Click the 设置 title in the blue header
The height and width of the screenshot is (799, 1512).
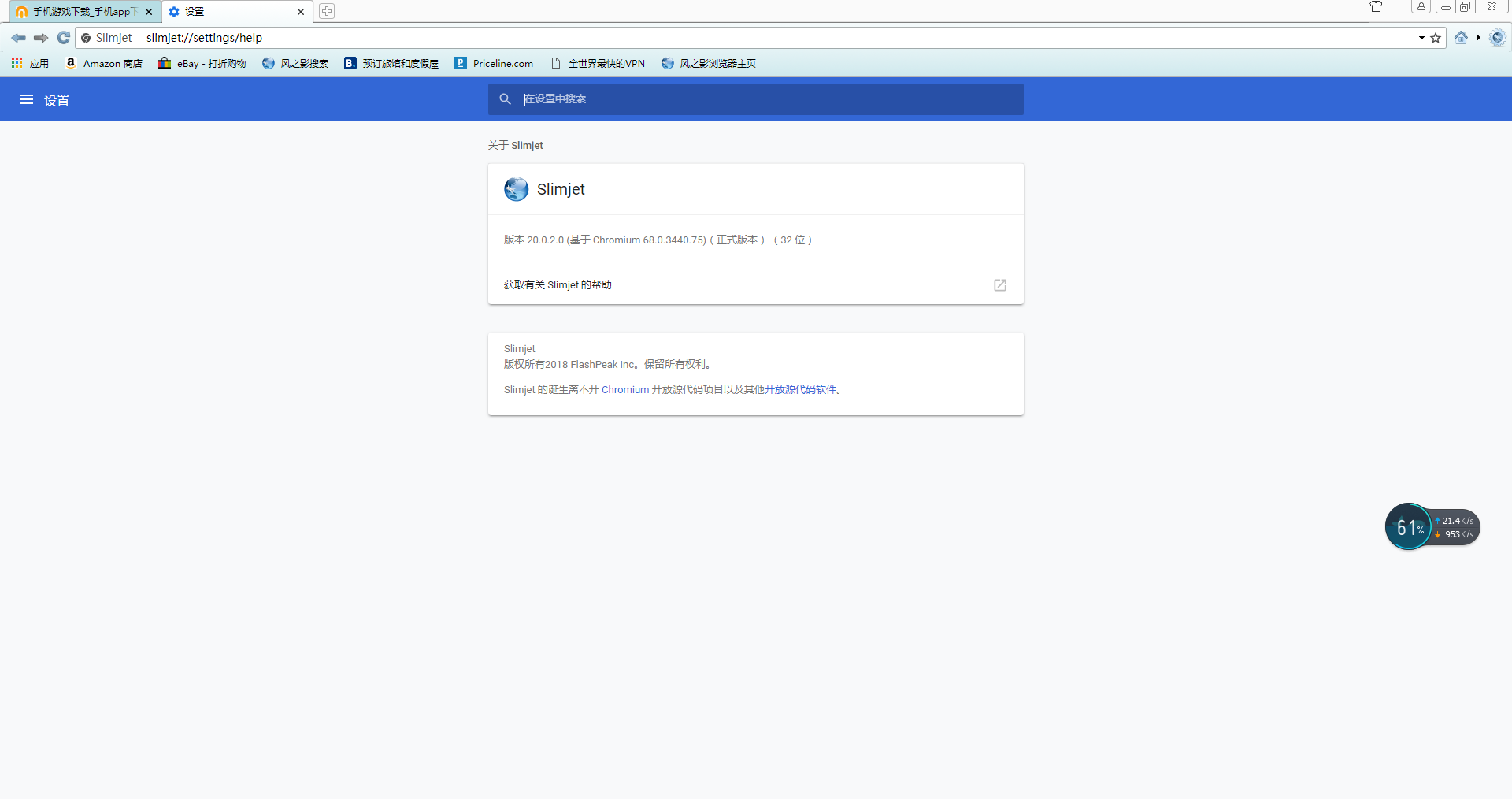(57, 100)
